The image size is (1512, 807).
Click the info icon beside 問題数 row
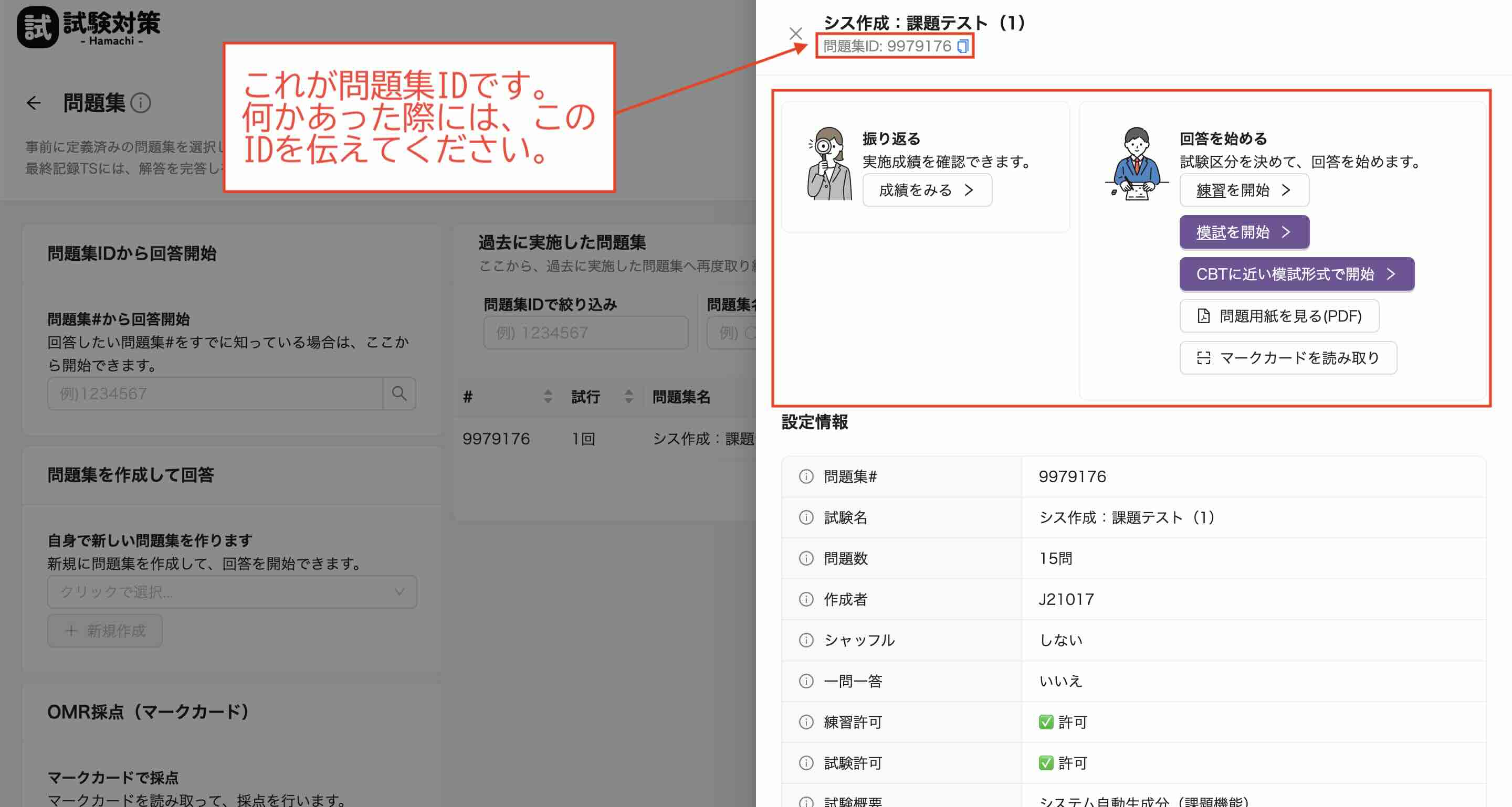tap(806, 558)
